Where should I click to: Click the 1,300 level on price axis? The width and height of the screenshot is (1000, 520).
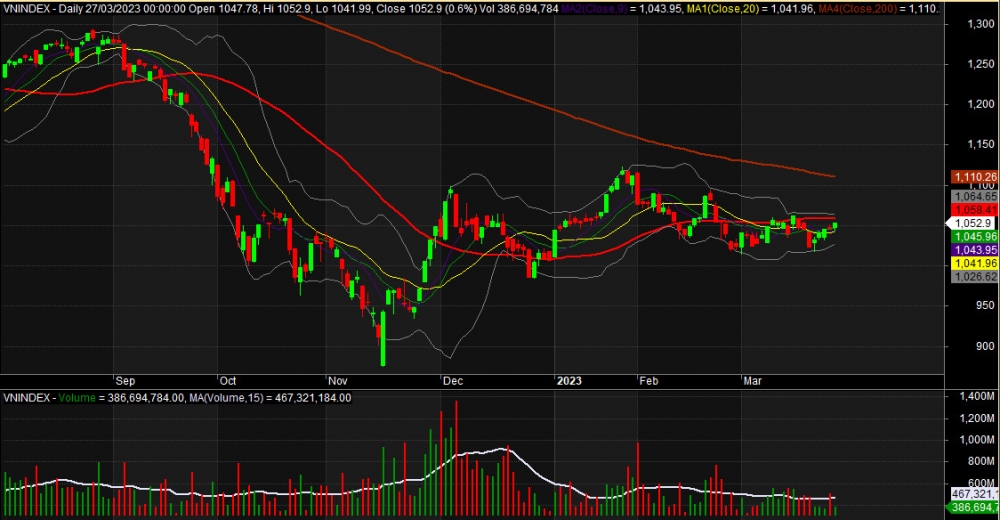tap(971, 23)
